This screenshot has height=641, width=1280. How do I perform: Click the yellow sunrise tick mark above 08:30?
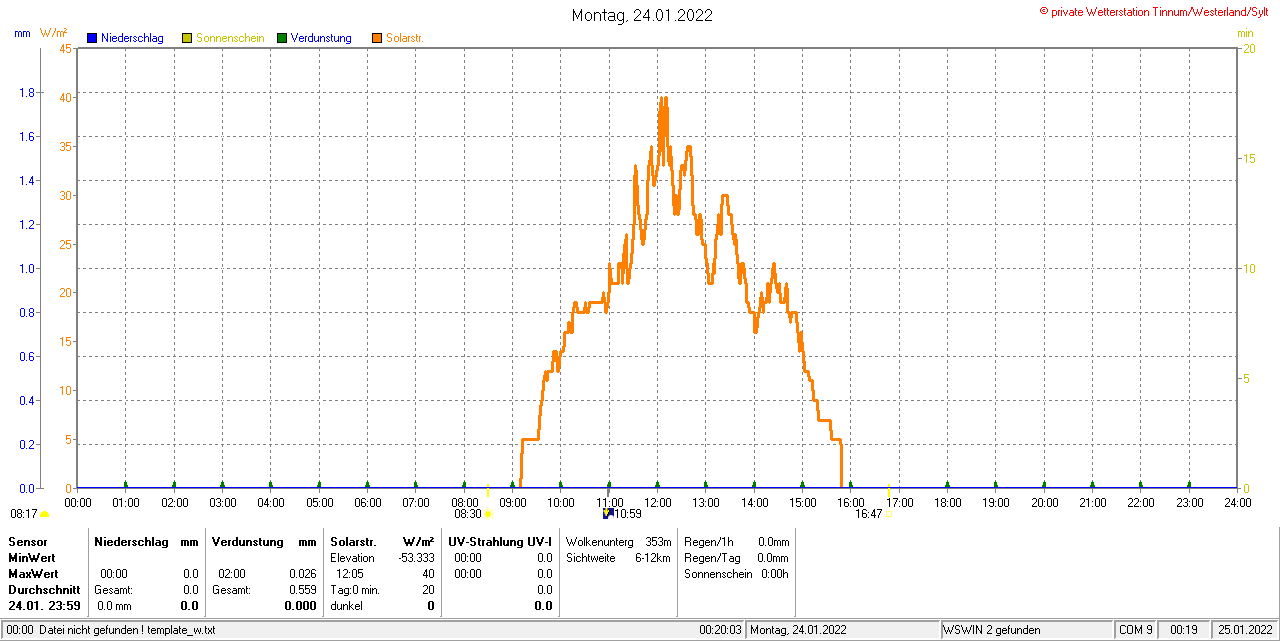pos(488,490)
